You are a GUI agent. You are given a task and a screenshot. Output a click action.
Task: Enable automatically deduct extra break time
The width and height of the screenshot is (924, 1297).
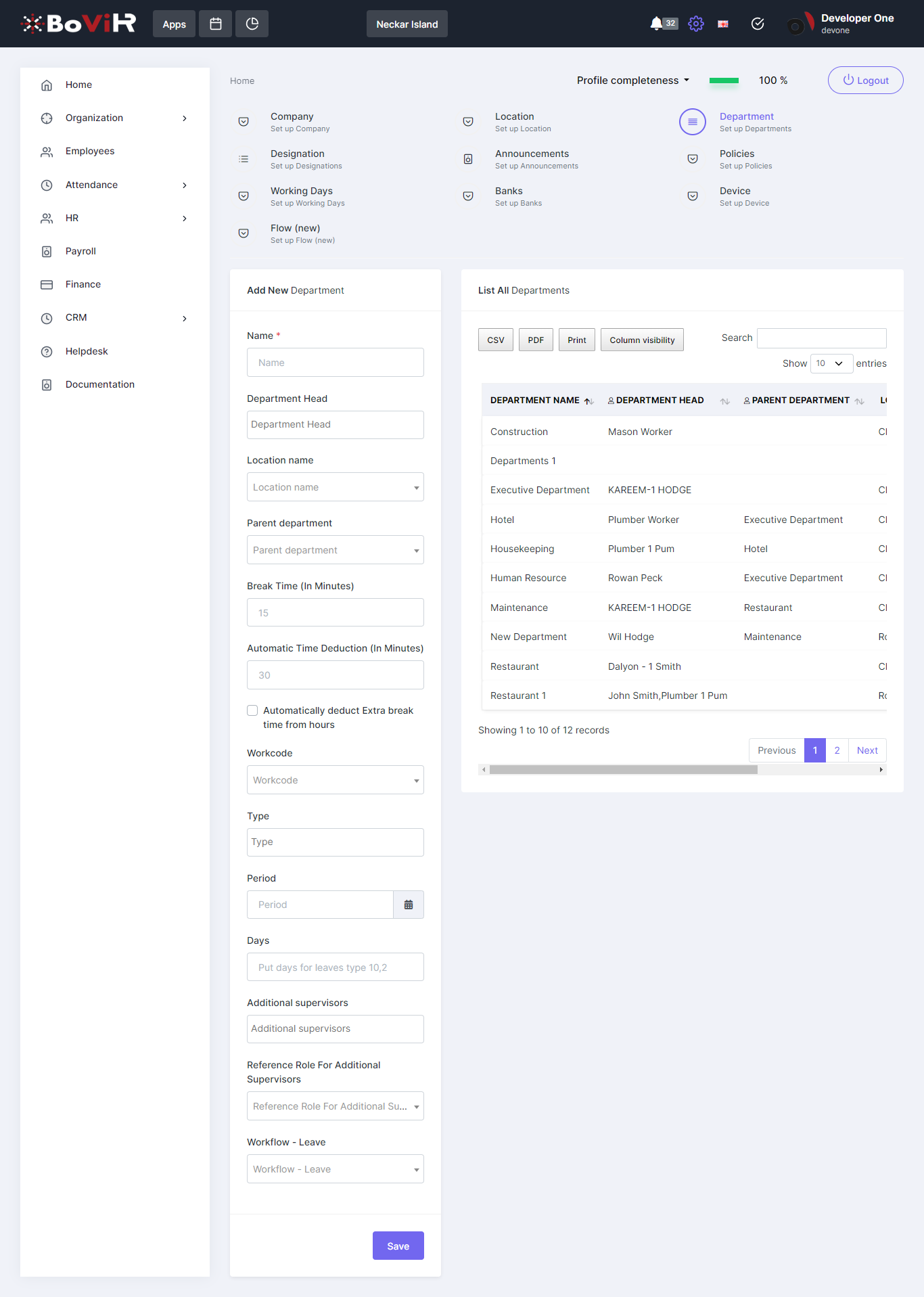coord(252,710)
